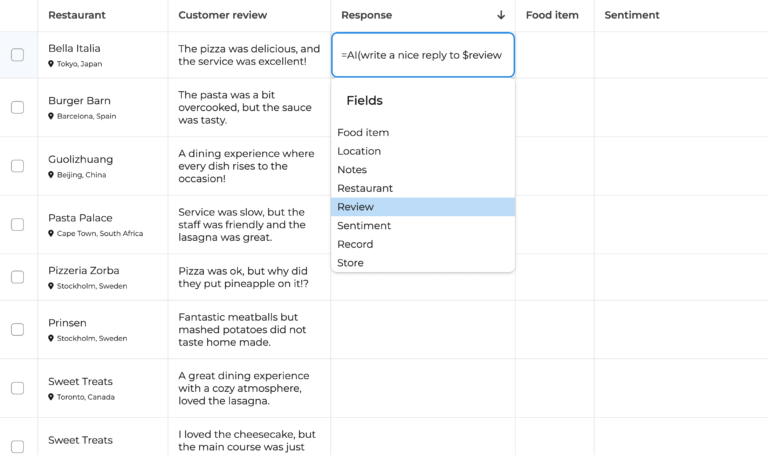
Task: Click the location pin icon under Burger Barn
Action: pos(51,116)
